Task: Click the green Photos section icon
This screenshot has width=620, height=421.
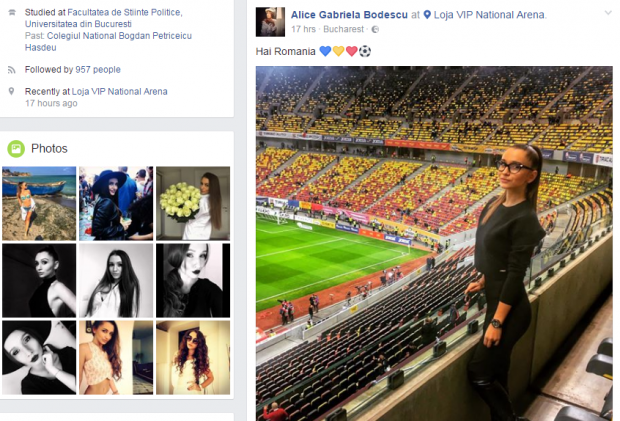Action: pyautogui.click(x=16, y=149)
